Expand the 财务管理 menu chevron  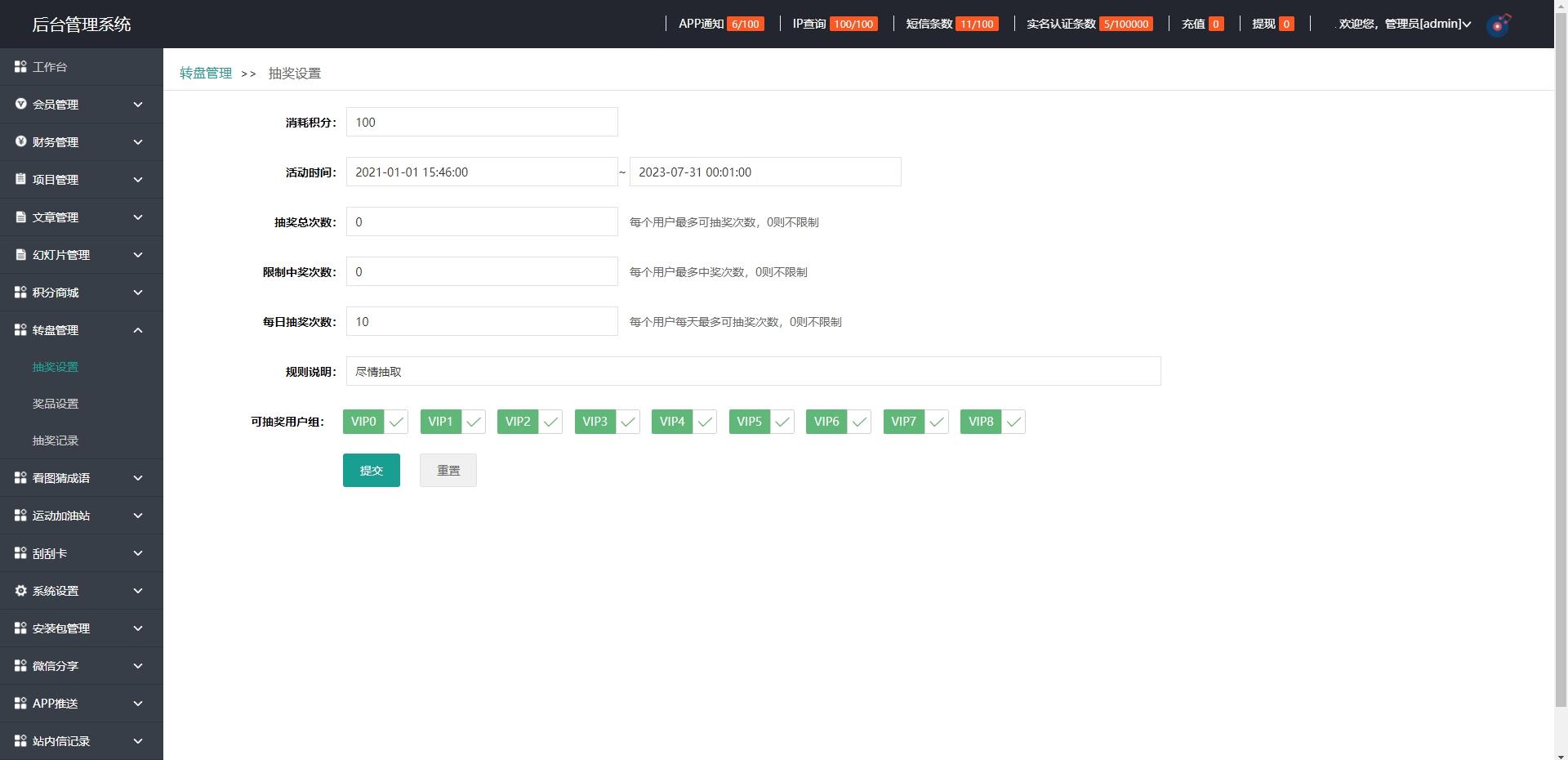coord(138,142)
